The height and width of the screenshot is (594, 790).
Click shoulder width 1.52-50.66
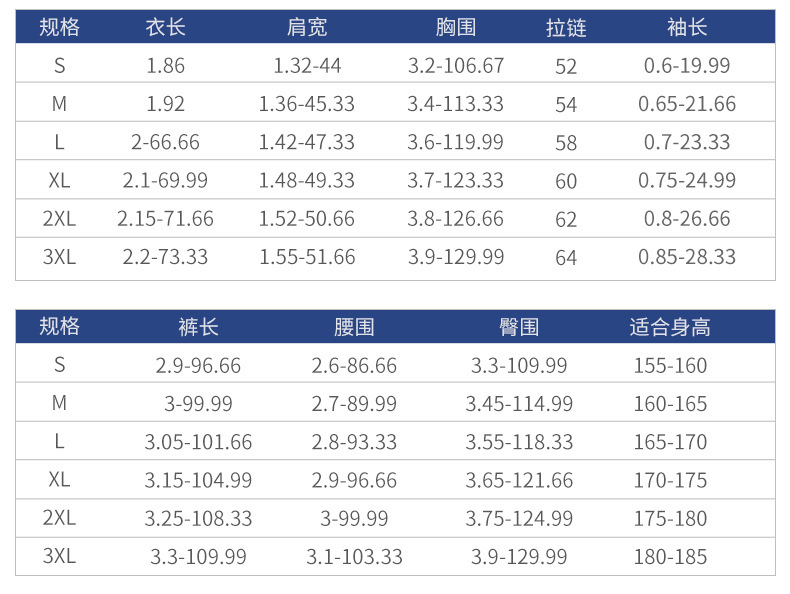click(x=306, y=219)
